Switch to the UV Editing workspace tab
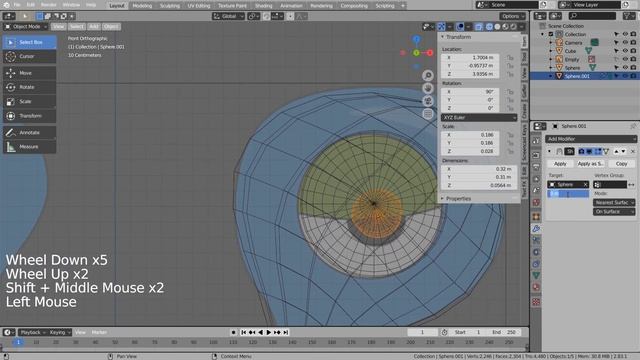 199,6
